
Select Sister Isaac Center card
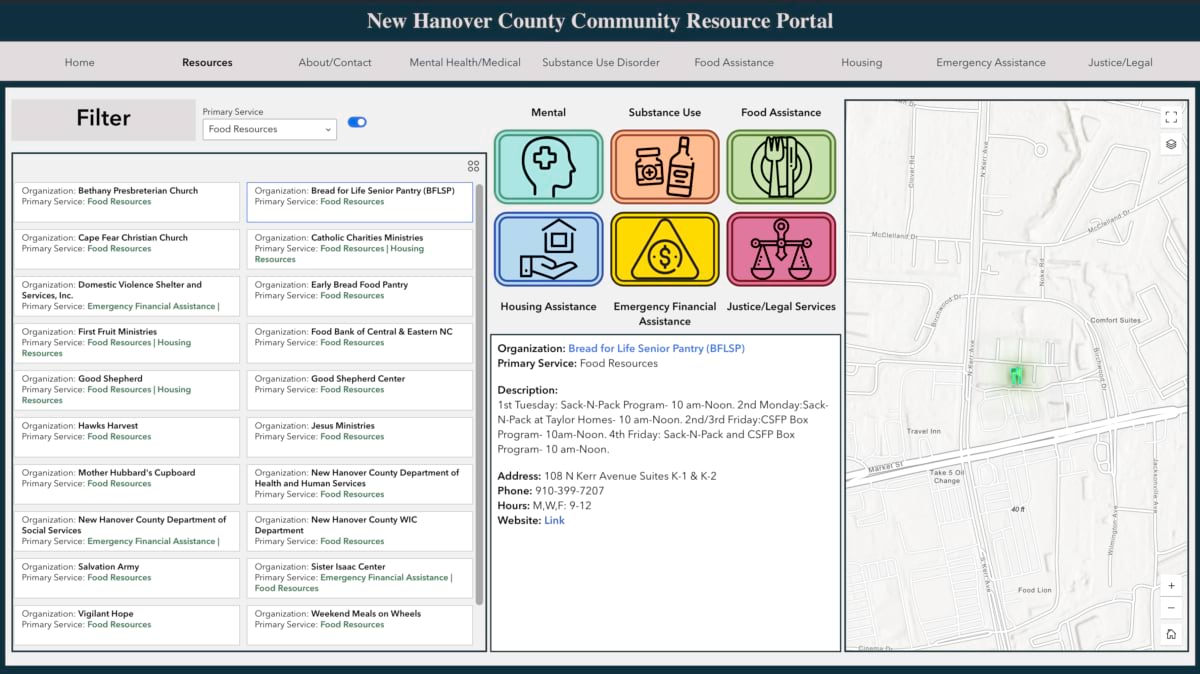[360, 578]
